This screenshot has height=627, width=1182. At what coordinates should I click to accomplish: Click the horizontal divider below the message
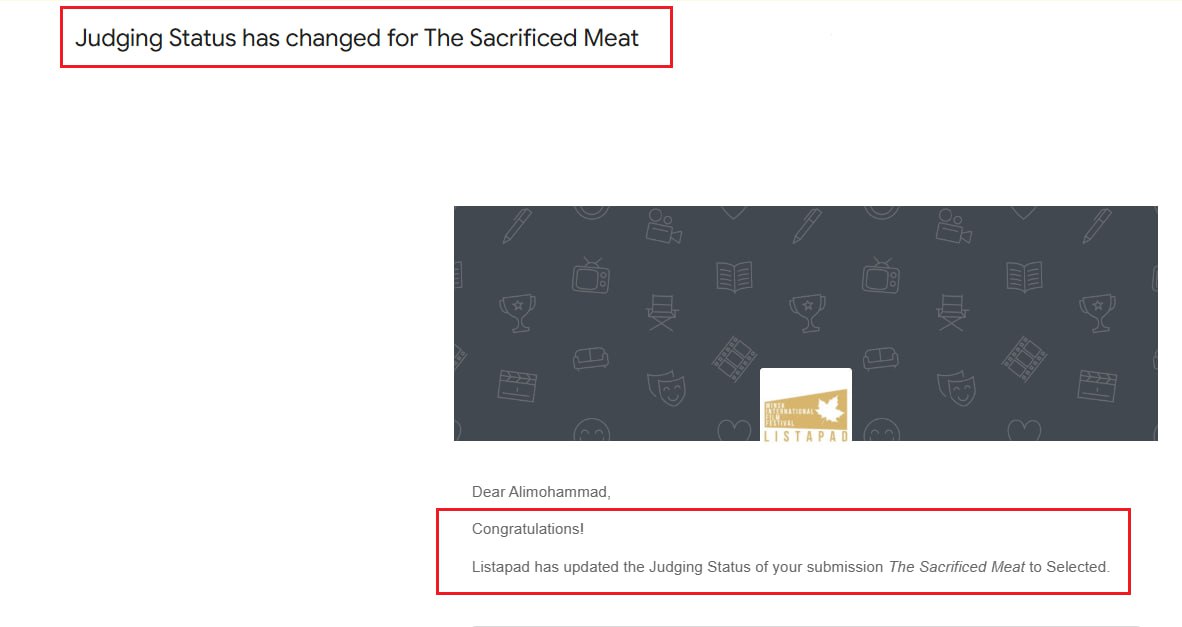tap(805, 626)
